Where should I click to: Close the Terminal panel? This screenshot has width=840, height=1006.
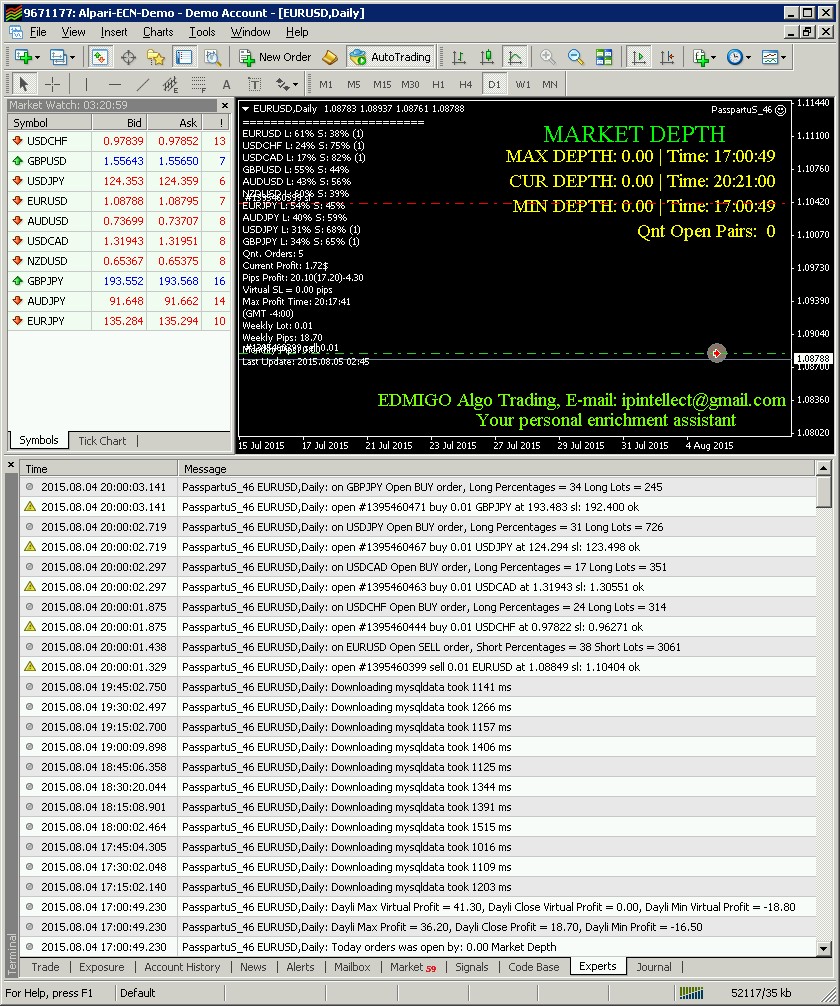pyautogui.click(x=11, y=464)
